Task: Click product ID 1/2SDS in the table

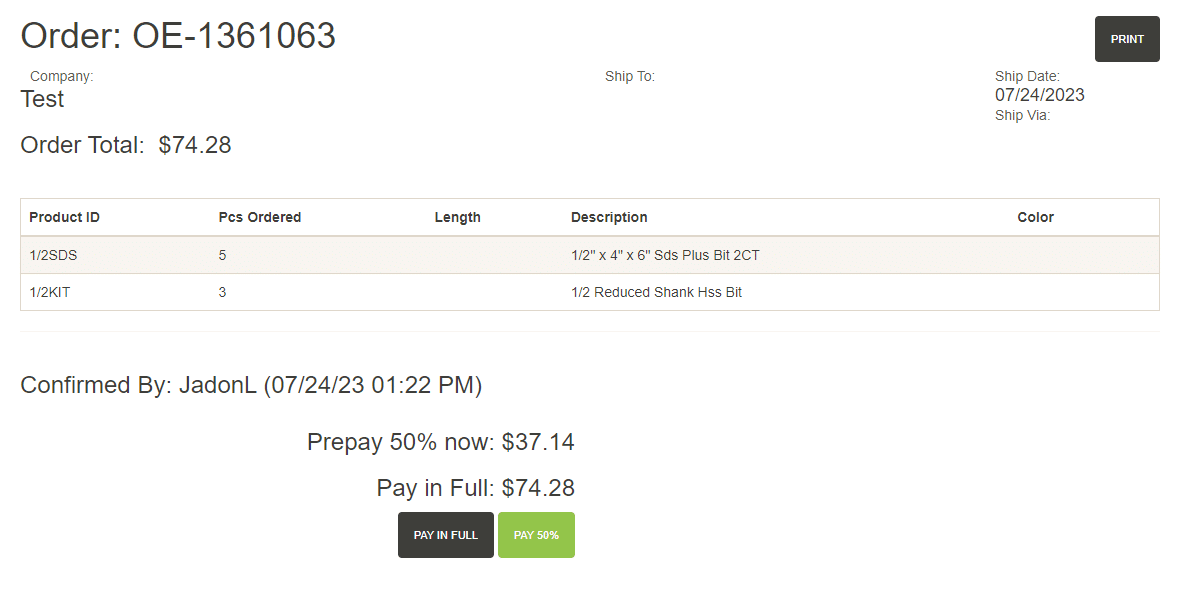Action: click(53, 255)
